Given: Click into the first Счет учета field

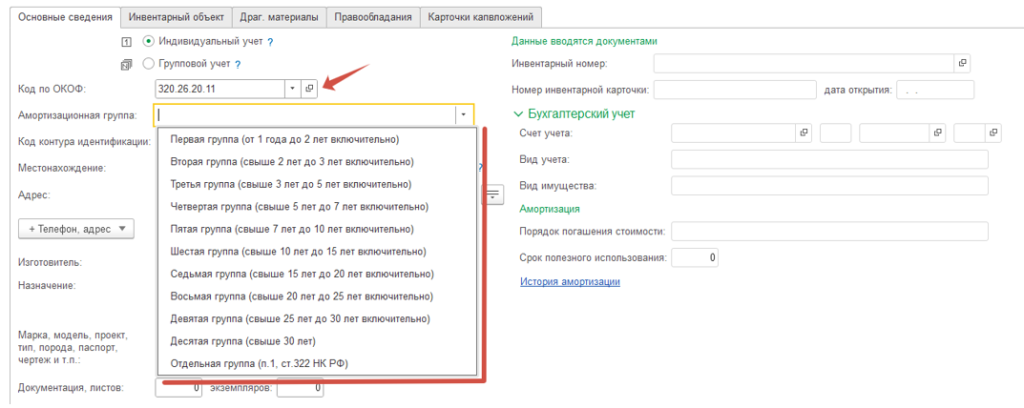Looking at the screenshot, I should pos(734,133).
